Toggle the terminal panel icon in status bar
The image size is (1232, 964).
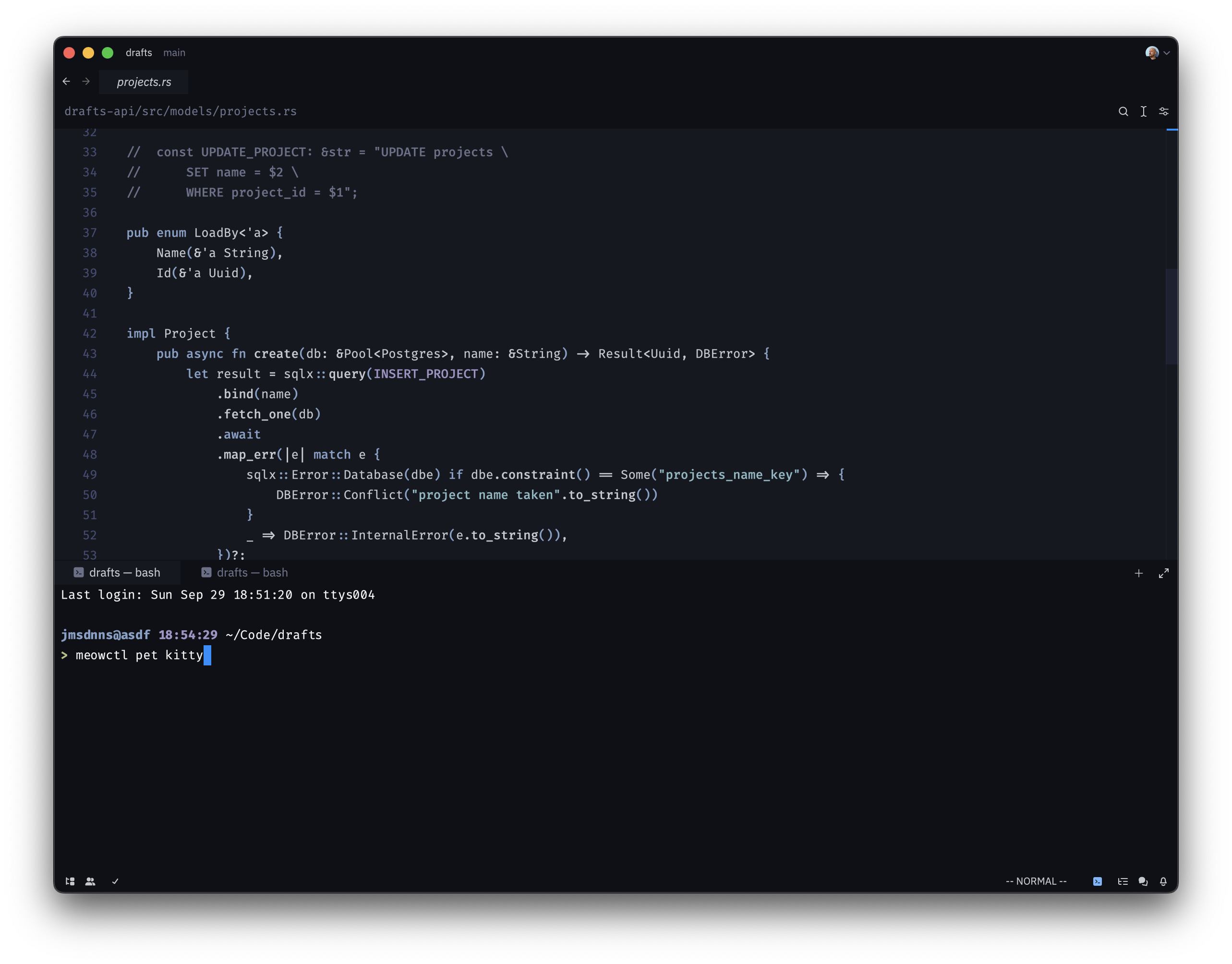[1097, 881]
